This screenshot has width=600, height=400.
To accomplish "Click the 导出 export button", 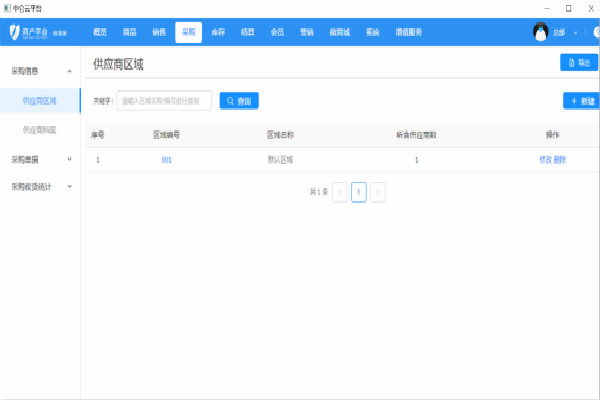I will pyautogui.click(x=578, y=63).
